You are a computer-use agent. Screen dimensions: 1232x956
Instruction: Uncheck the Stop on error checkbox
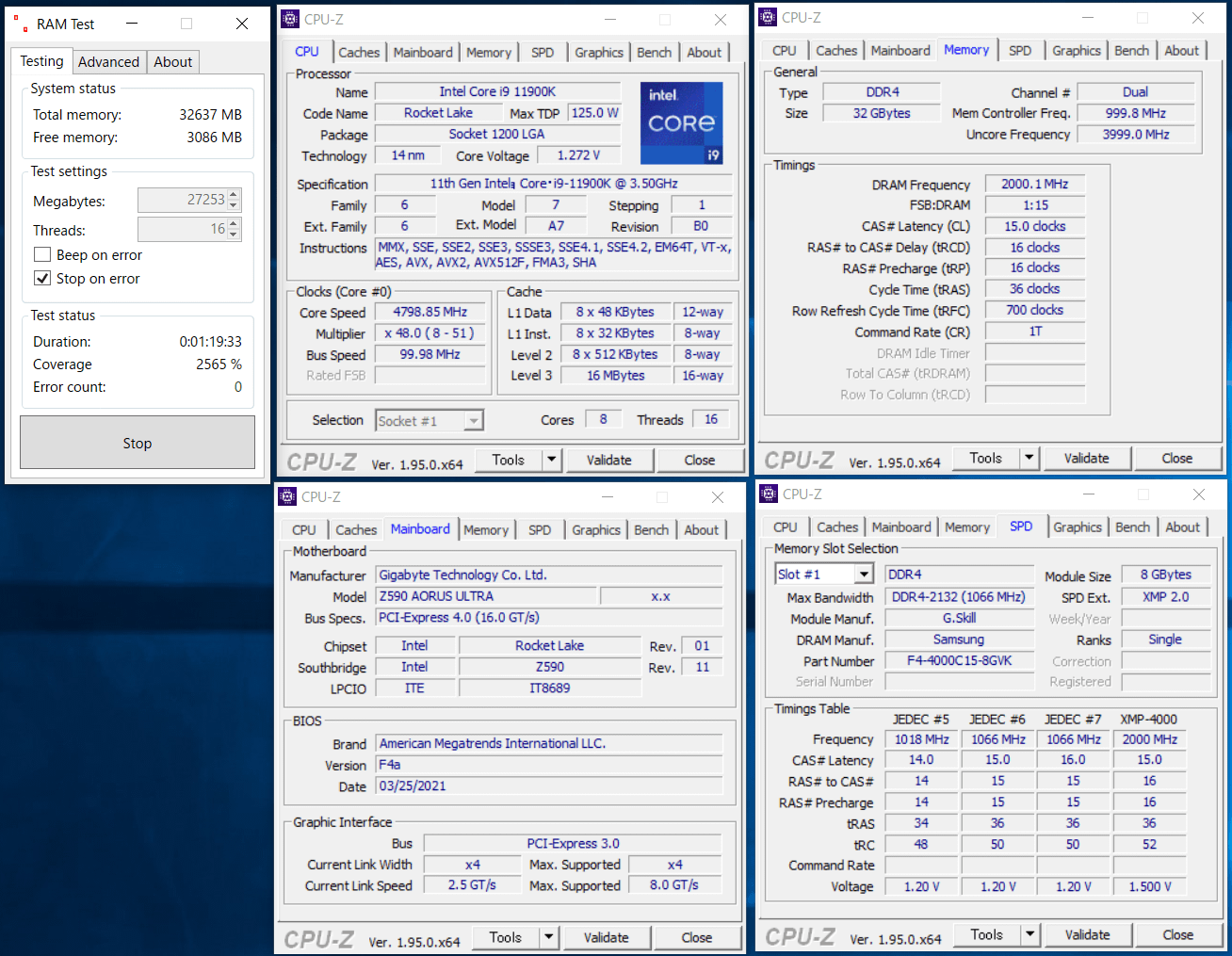(42, 278)
